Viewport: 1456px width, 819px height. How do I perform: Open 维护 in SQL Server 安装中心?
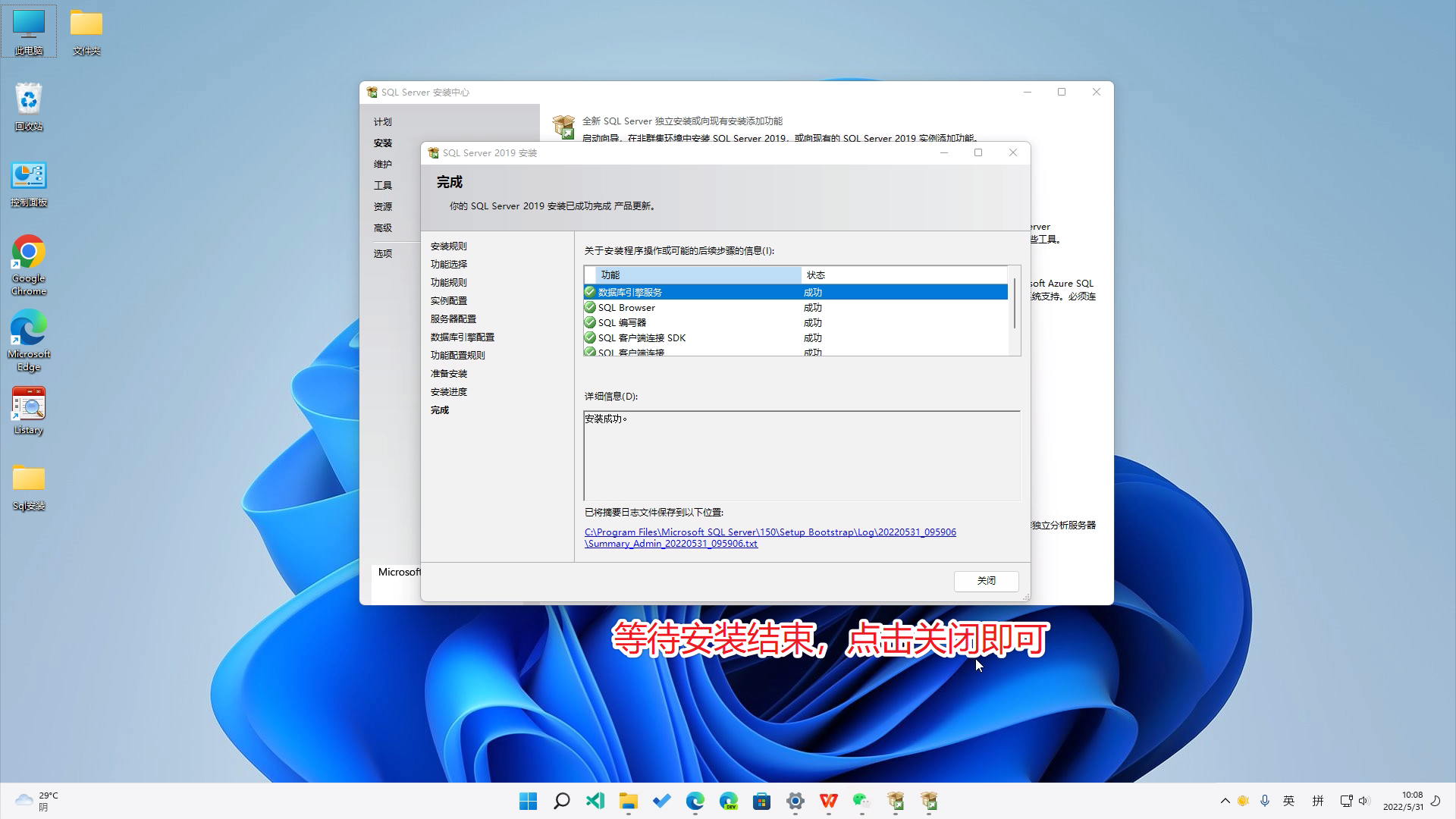click(x=383, y=165)
